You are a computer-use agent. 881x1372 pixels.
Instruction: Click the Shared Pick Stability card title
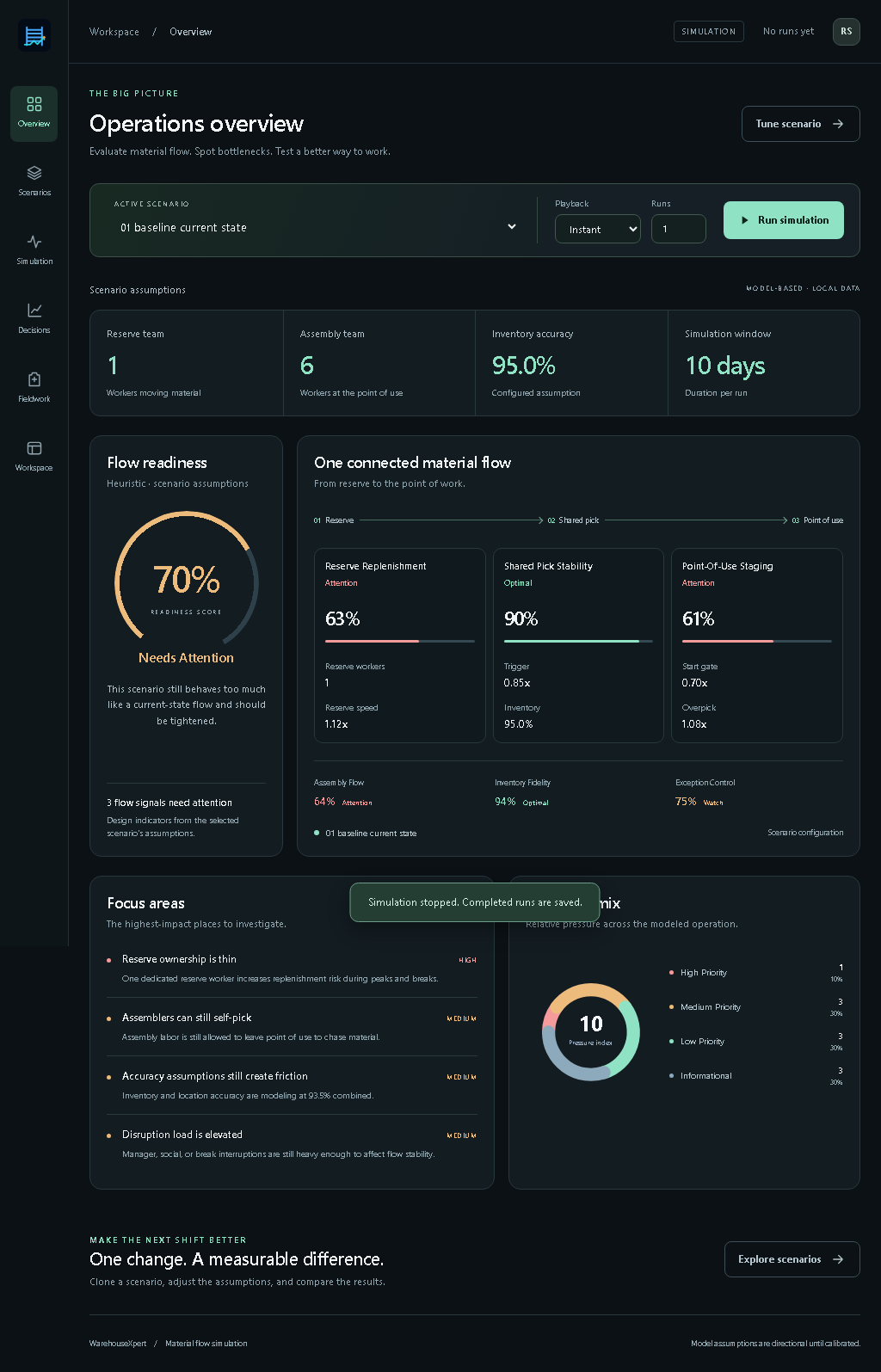coord(548,566)
